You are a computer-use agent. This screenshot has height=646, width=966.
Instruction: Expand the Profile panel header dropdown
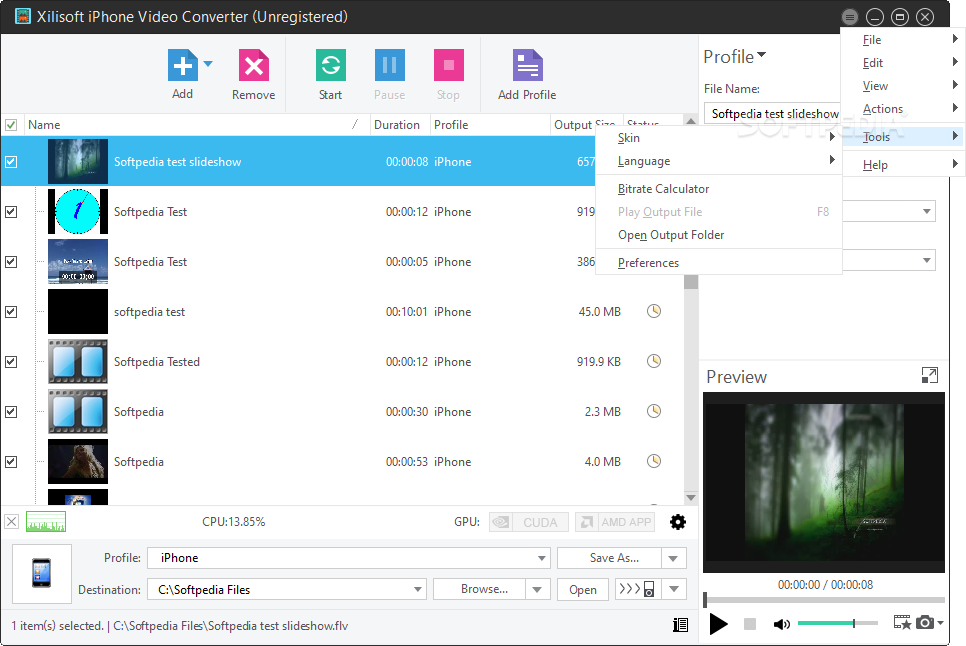761,55
